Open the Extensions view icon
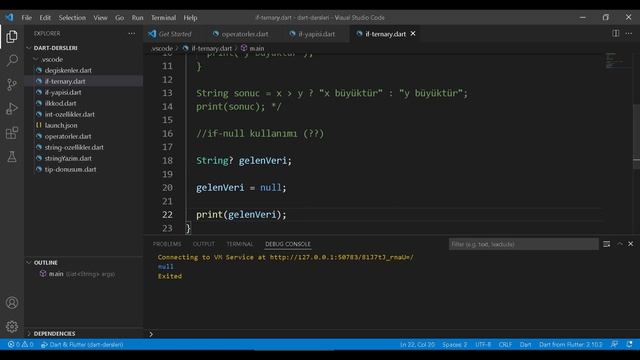Screen dimensions: 640x360 point(12,133)
